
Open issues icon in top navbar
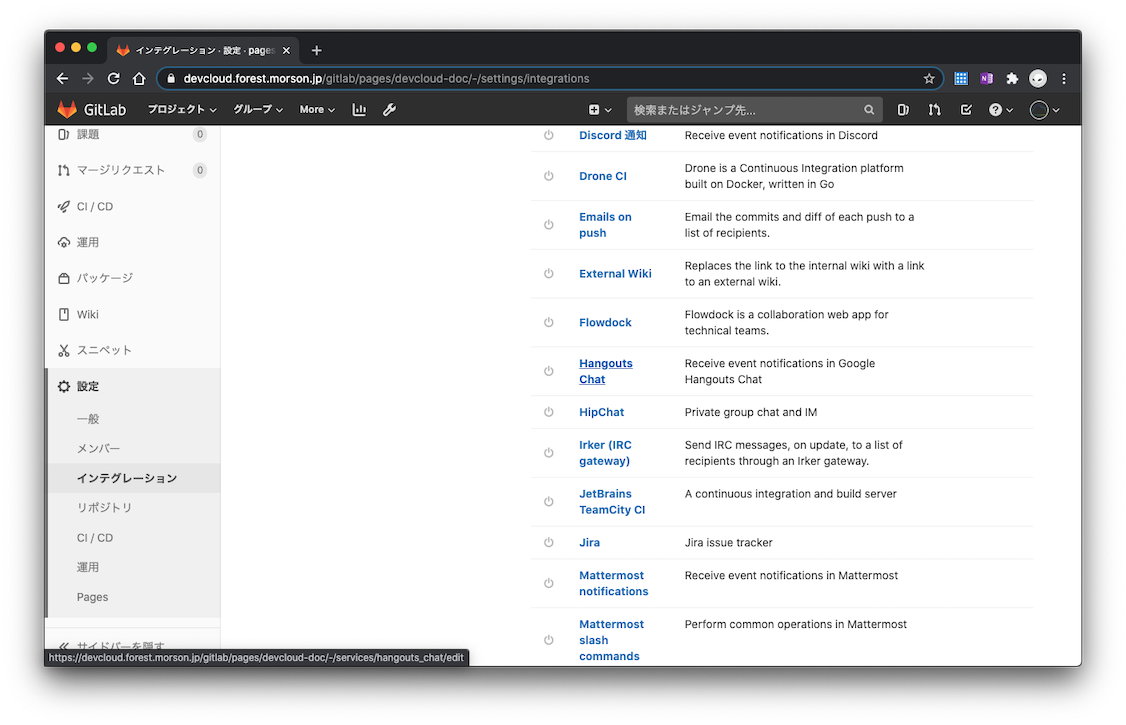point(903,110)
